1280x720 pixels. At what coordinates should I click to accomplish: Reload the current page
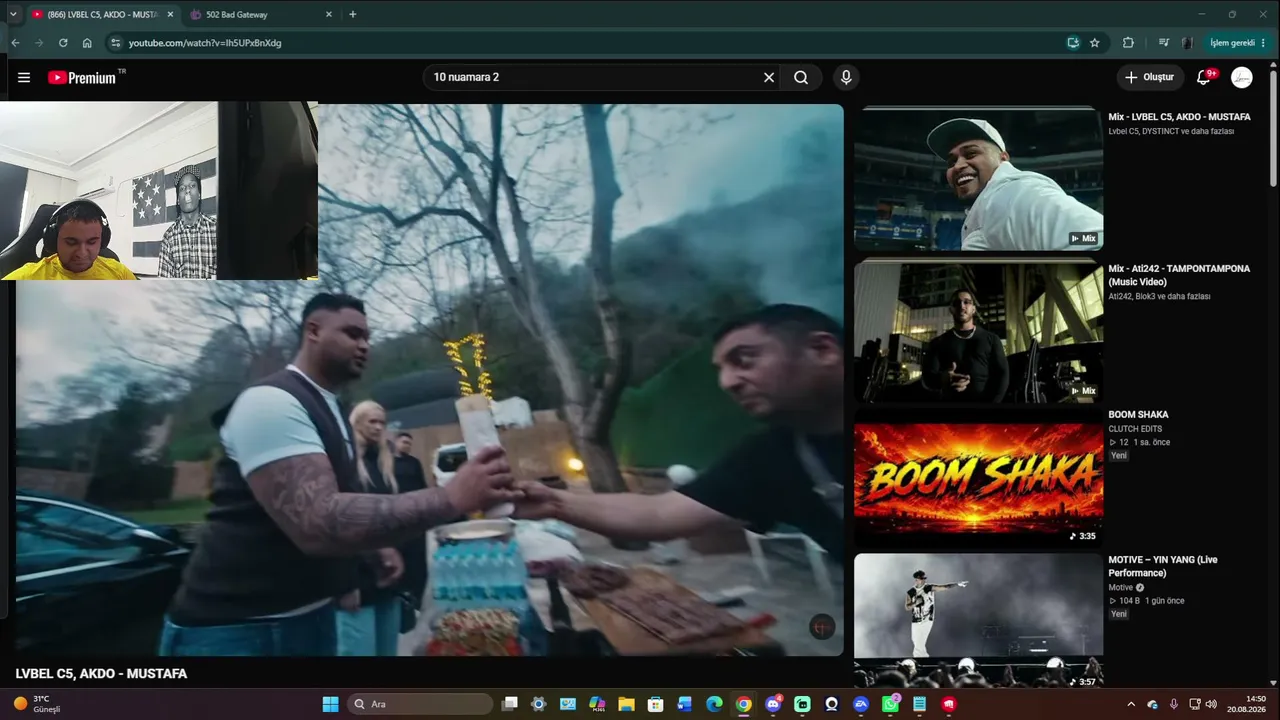coord(63,43)
